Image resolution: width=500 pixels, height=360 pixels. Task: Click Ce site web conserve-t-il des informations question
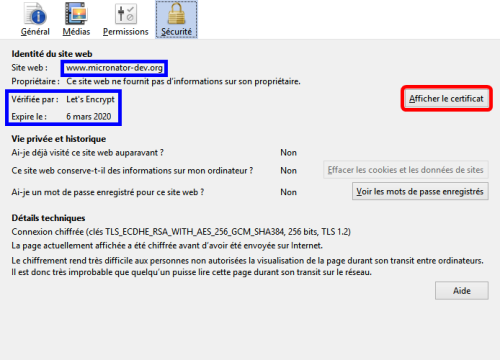pyautogui.click(x=132, y=171)
